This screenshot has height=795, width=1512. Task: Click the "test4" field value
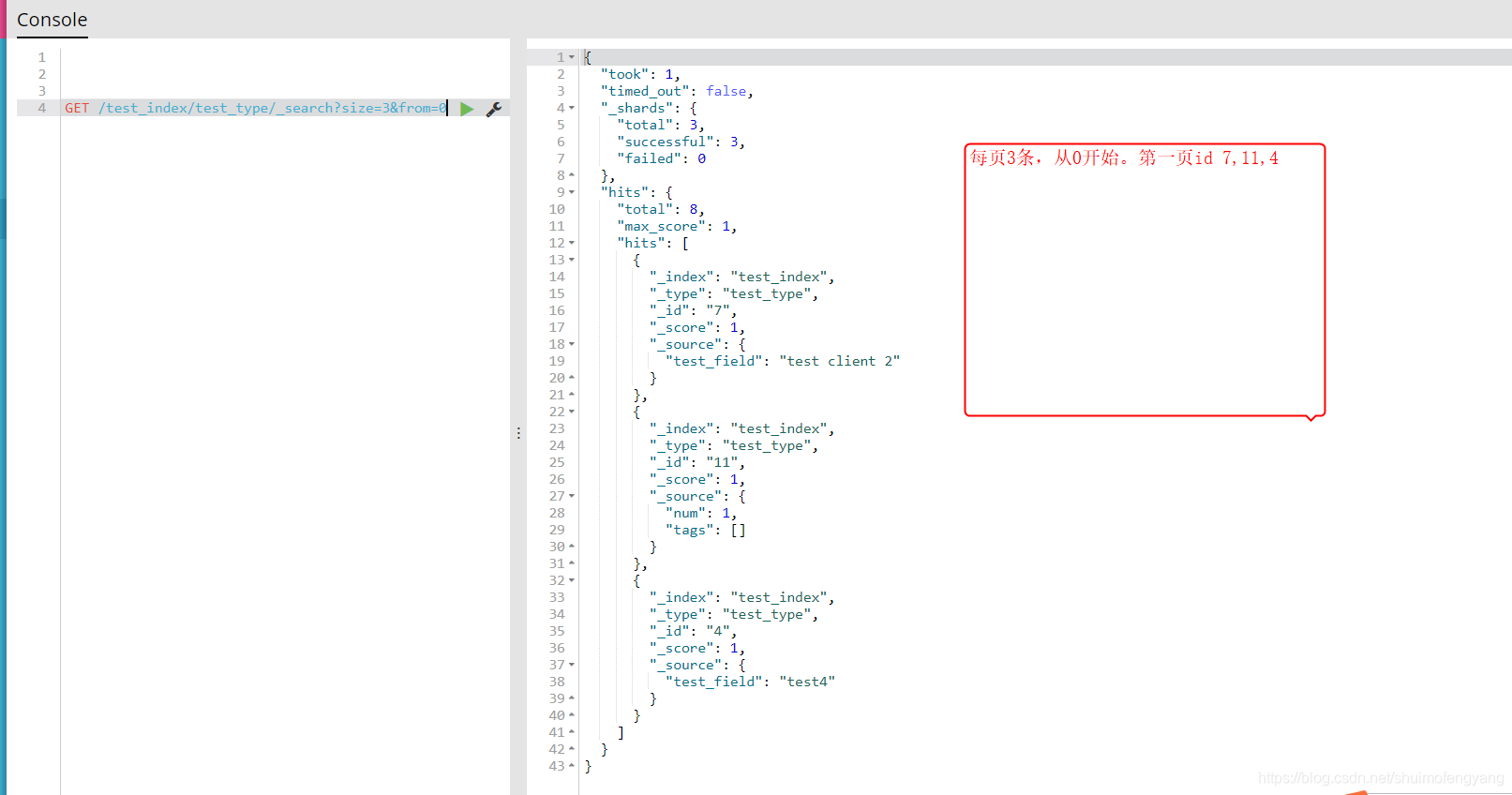coord(807,682)
